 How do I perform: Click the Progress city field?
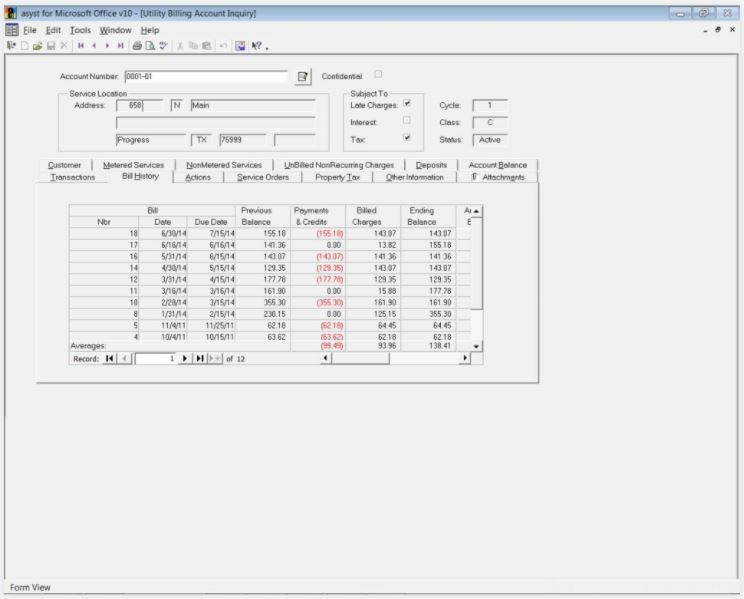[151, 140]
